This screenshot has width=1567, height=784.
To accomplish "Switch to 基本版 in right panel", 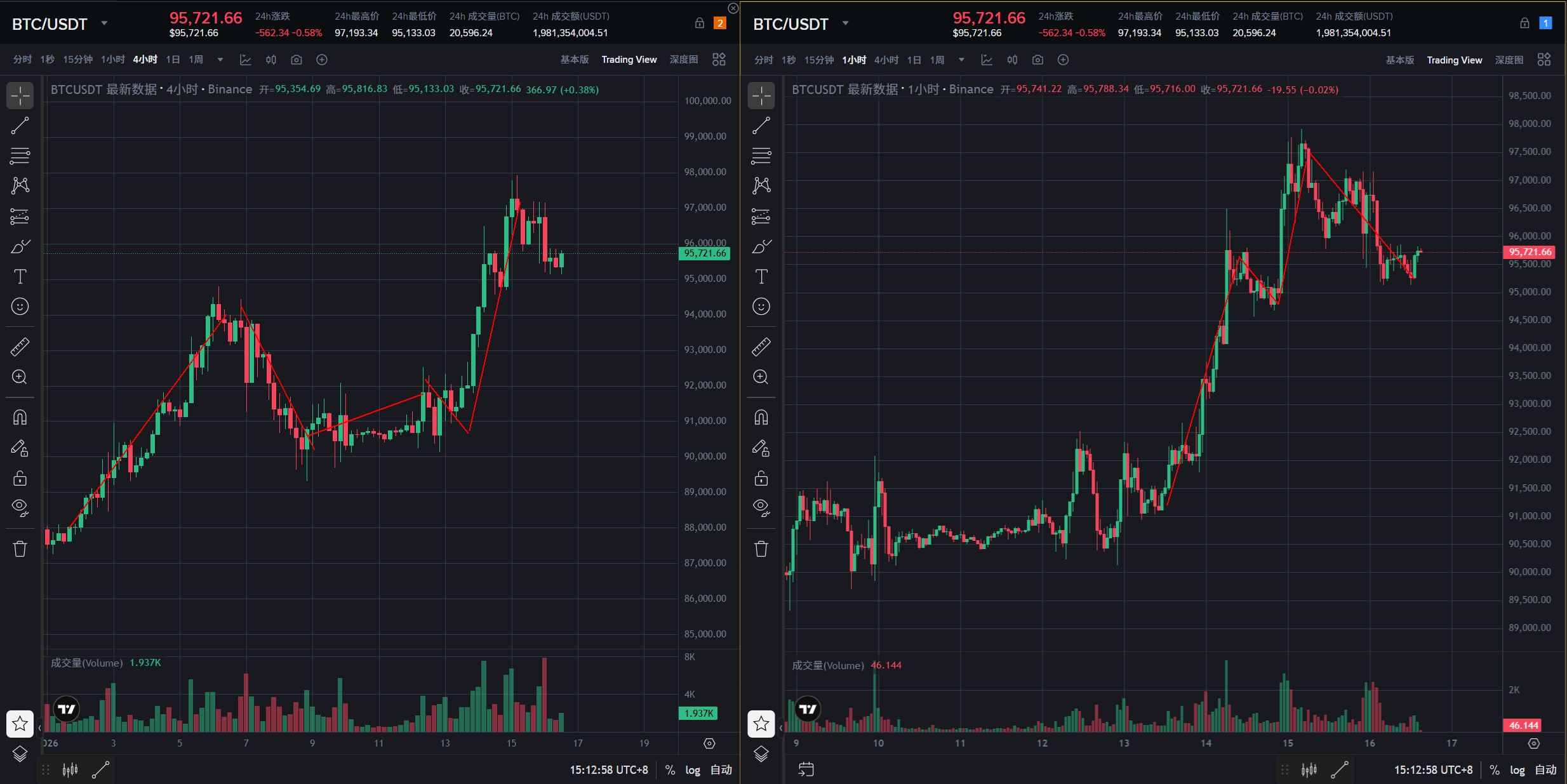I will tap(1399, 60).
